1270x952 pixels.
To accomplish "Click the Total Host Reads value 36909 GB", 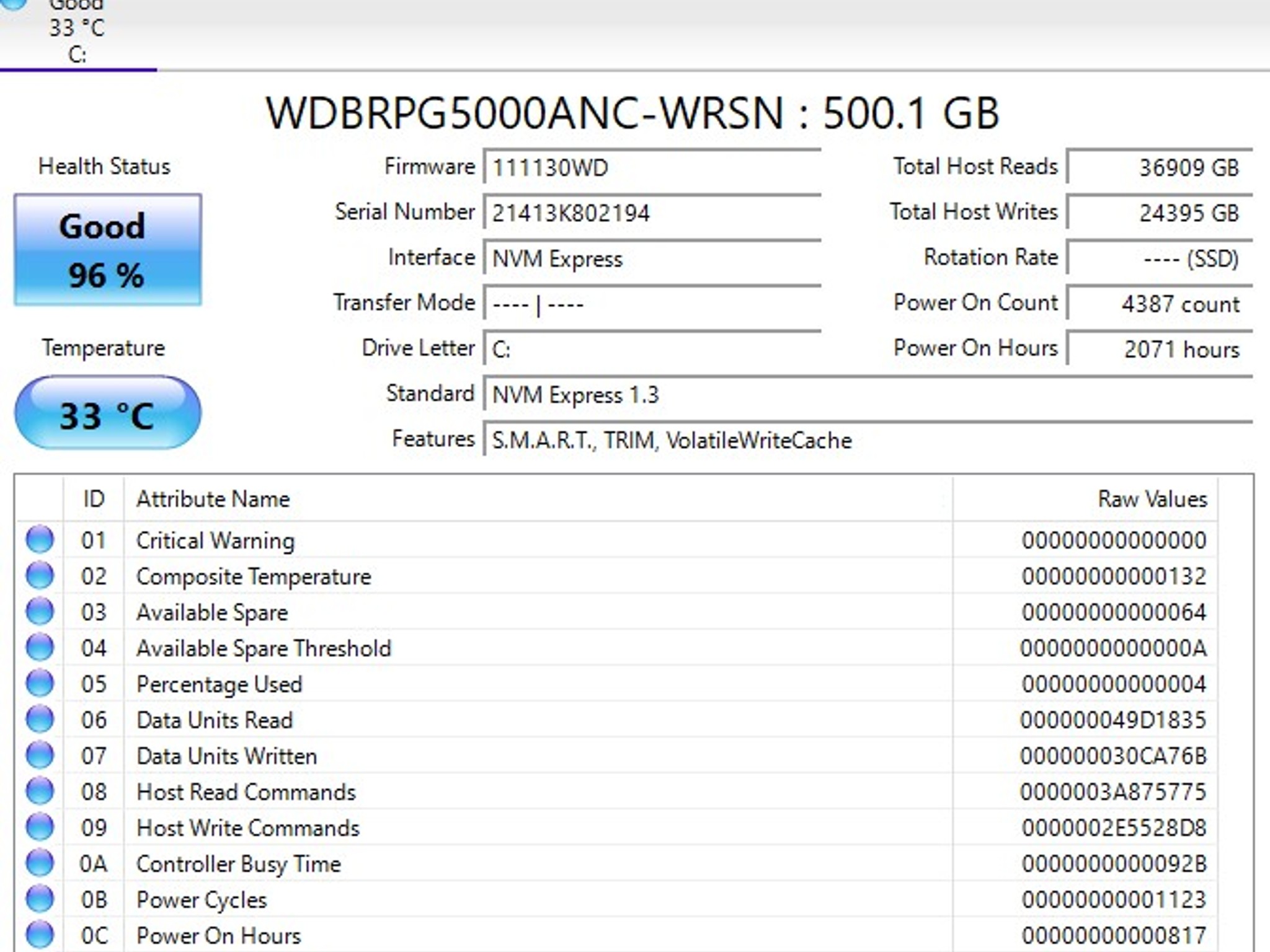I will coord(1160,167).
